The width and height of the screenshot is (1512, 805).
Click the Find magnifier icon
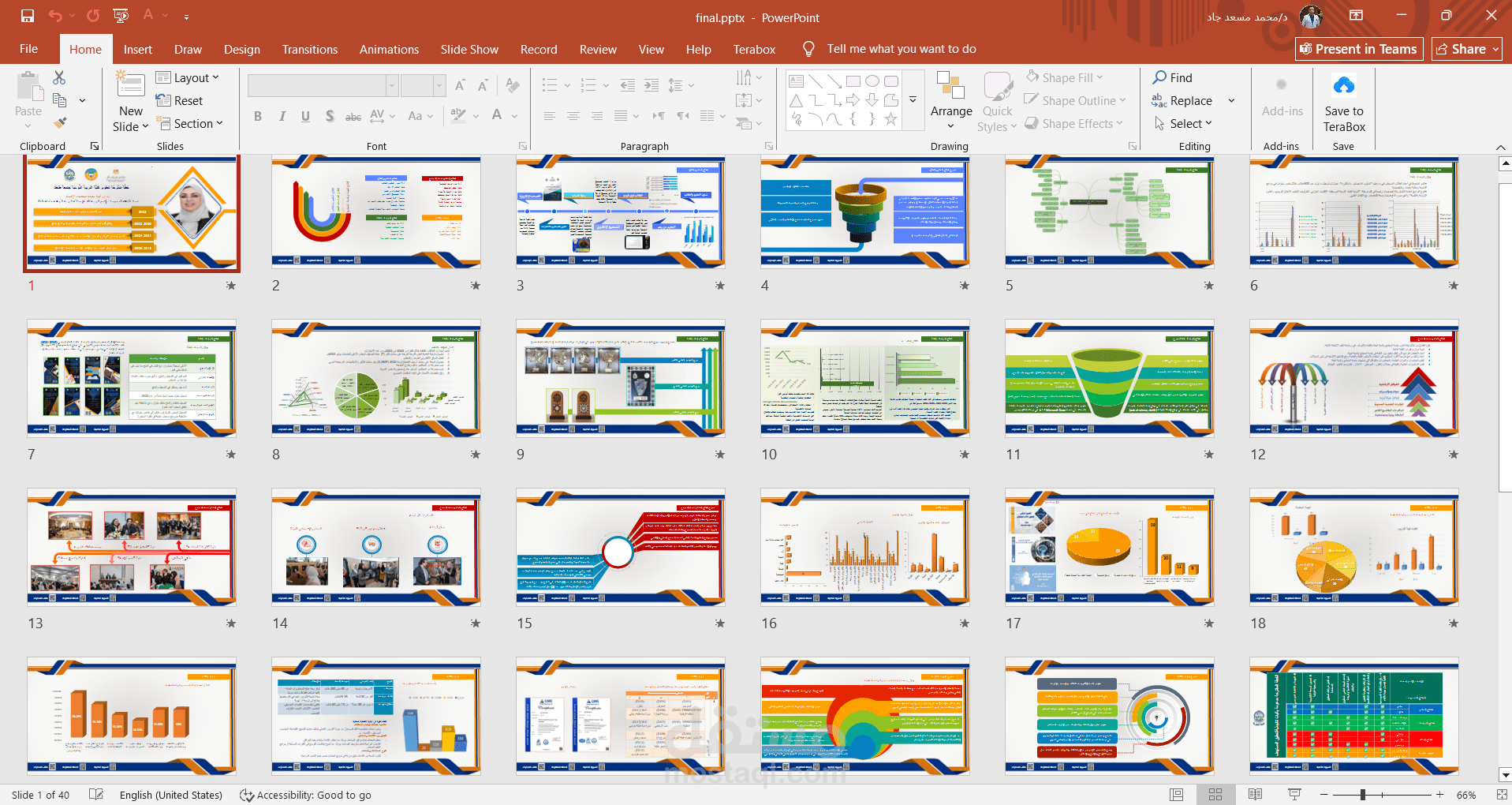[1159, 77]
